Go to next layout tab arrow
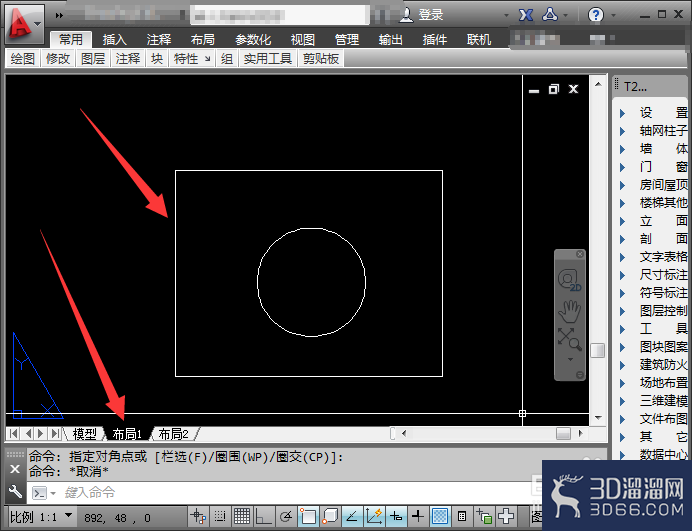The width and height of the screenshot is (692, 531). (x=41, y=433)
